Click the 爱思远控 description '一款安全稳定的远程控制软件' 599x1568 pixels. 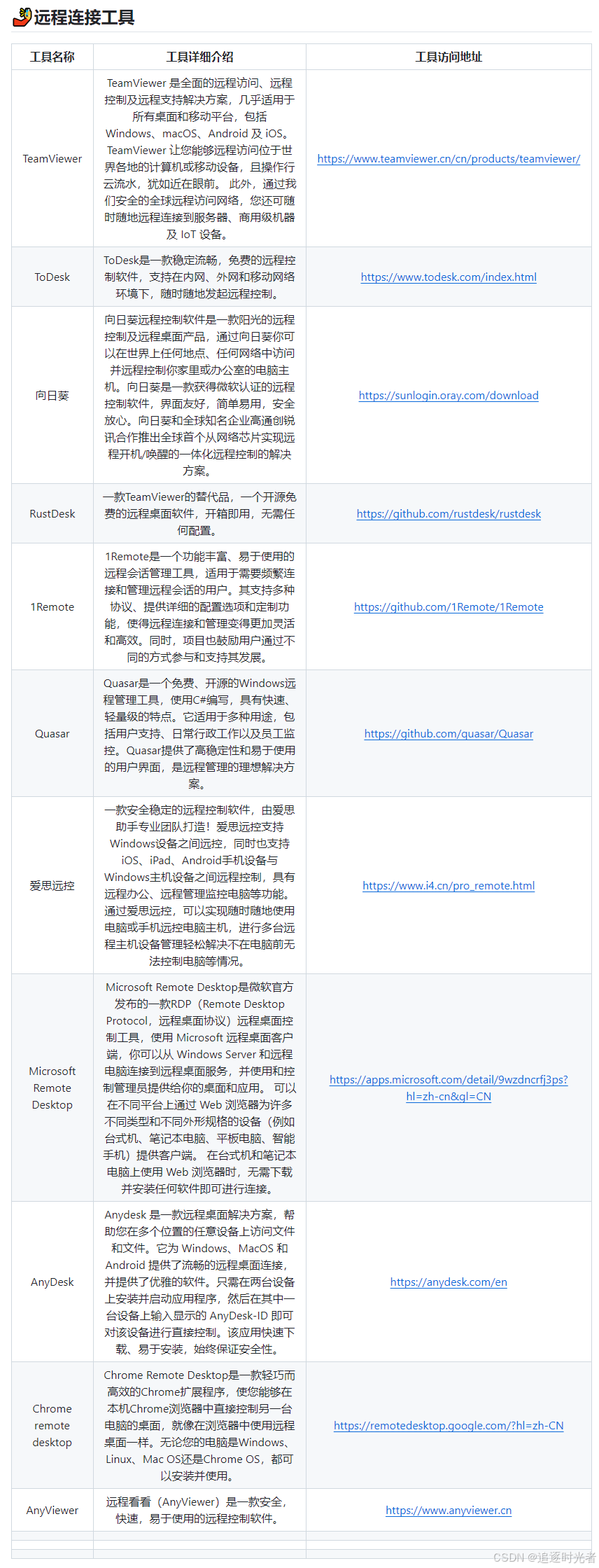tap(199, 886)
